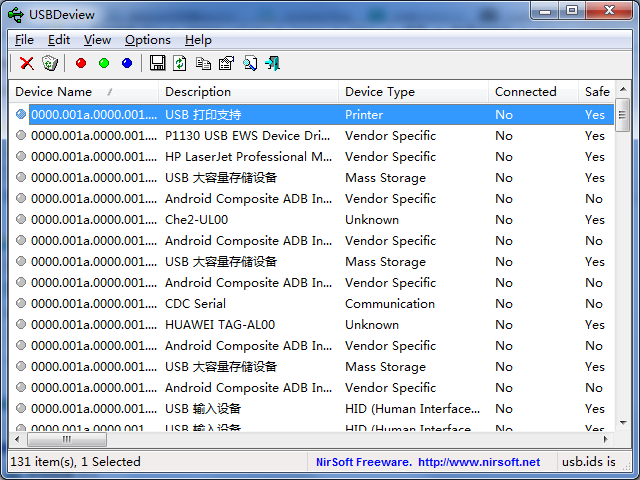Click the red dot disconnect devices icon
640x480 pixels.
coord(81,63)
